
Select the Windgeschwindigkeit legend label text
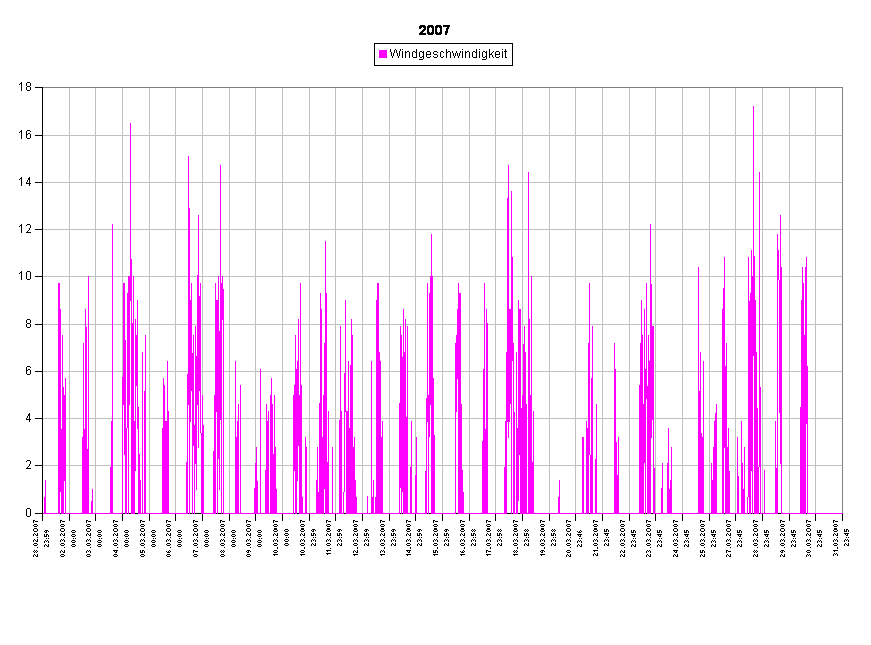coord(449,54)
